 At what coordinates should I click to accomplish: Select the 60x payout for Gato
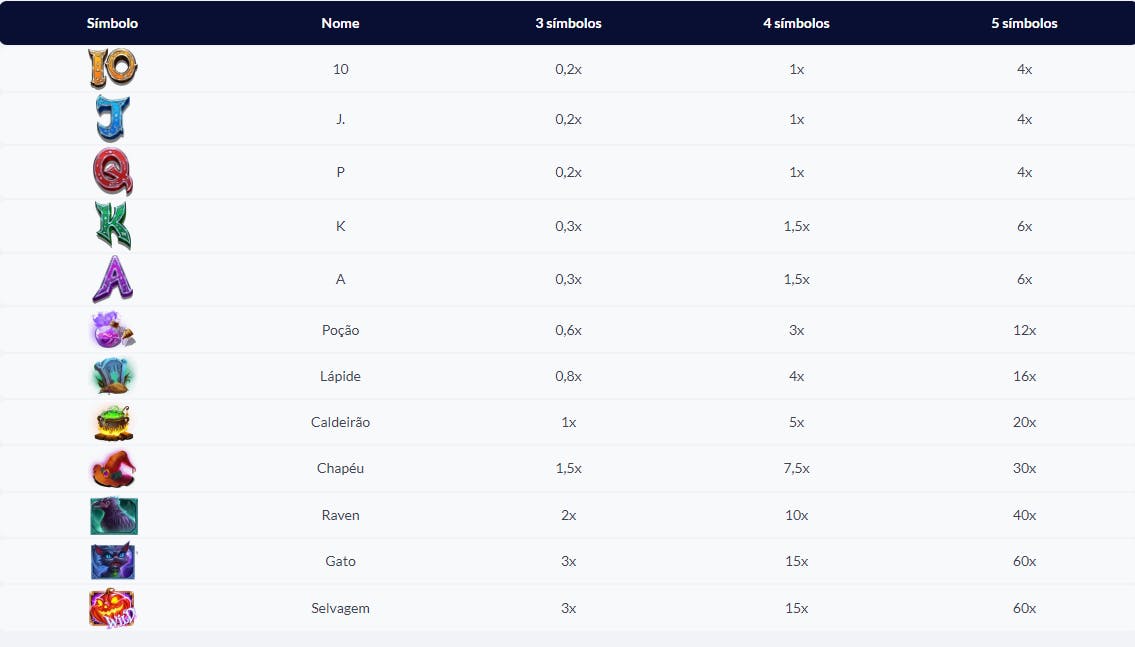pyautogui.click(x=1024, y=561)
